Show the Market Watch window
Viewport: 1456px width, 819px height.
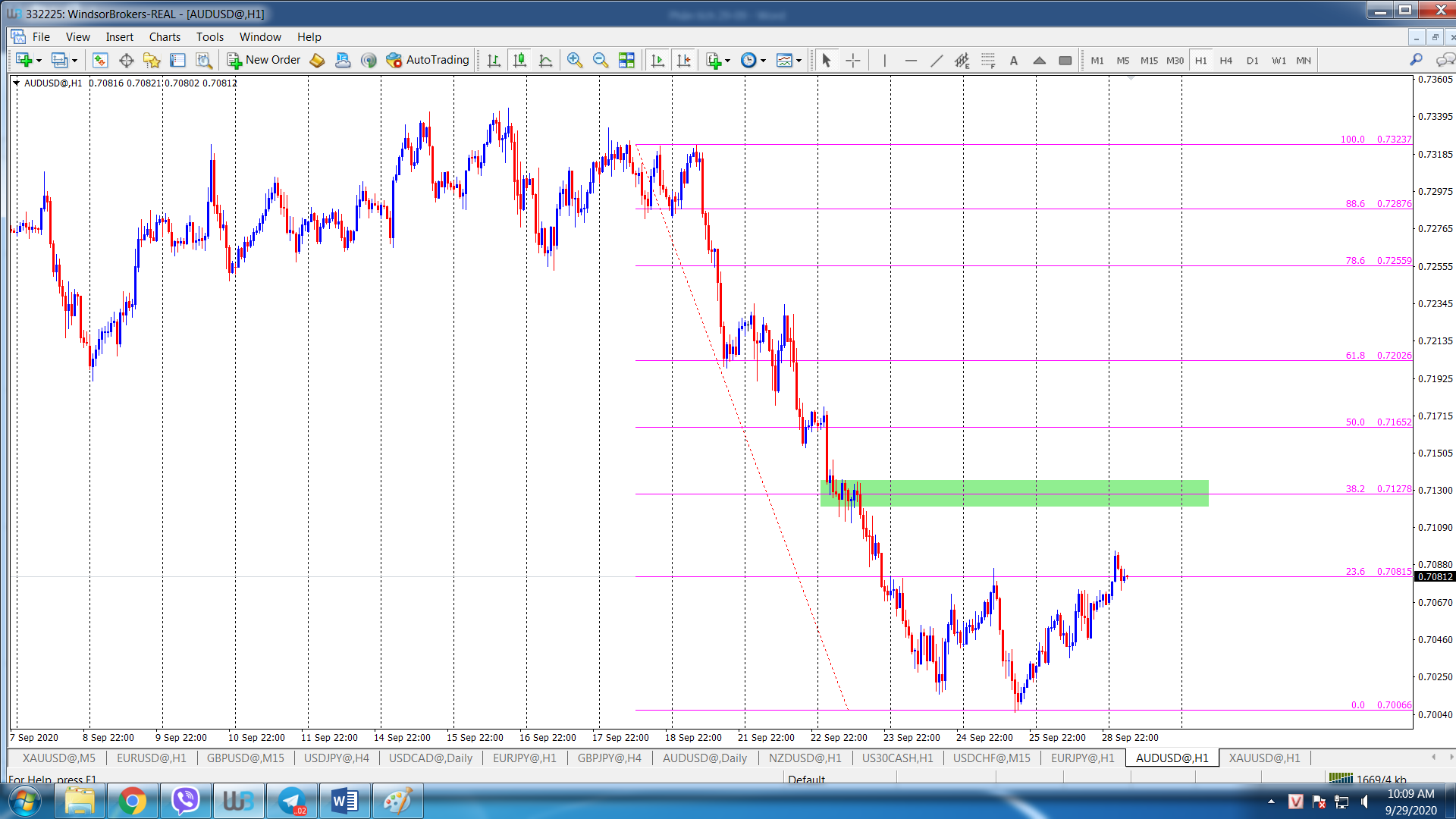pyautogui.click(x=100, y=60)
